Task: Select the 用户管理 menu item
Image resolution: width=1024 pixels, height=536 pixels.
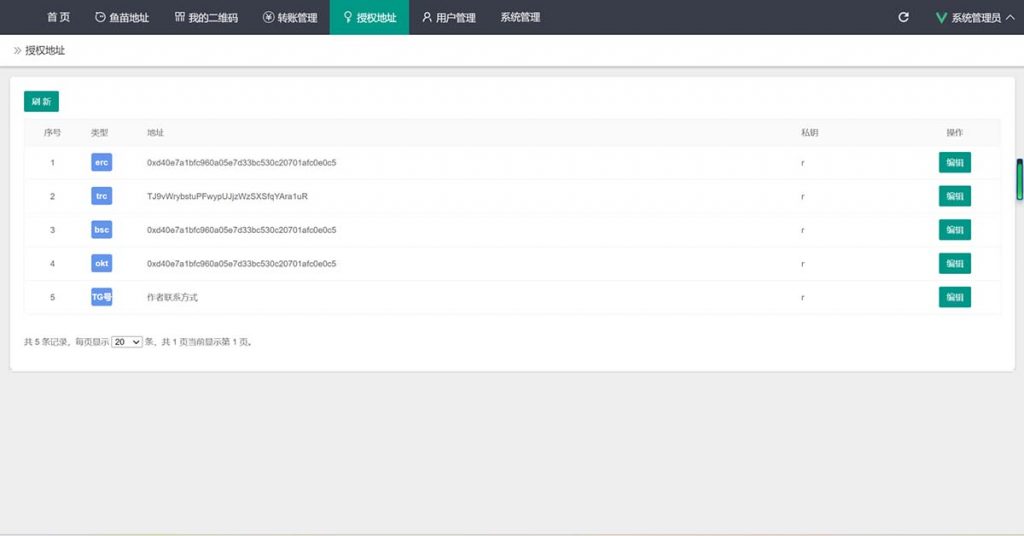Action: (x=448, y=17)
